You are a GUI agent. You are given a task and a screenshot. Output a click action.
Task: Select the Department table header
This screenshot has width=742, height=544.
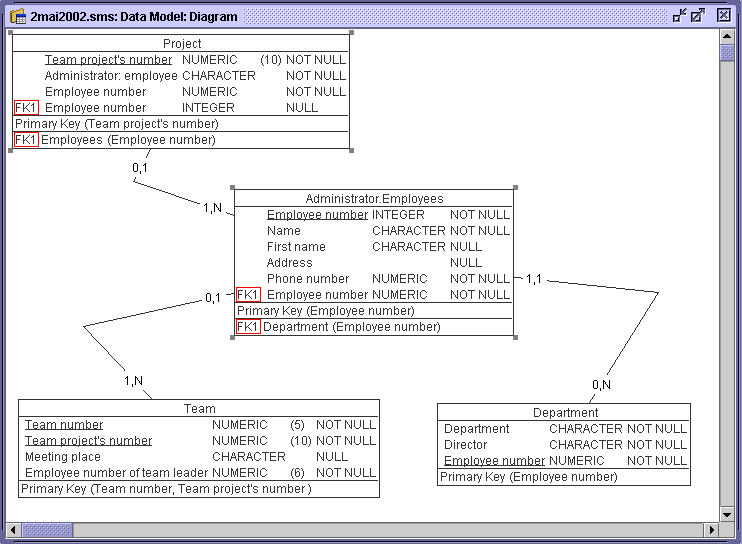(565, 412)
